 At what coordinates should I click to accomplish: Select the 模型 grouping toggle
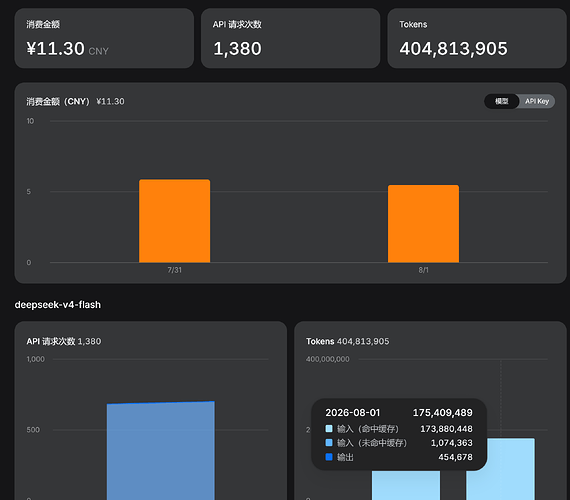(502, 101)
